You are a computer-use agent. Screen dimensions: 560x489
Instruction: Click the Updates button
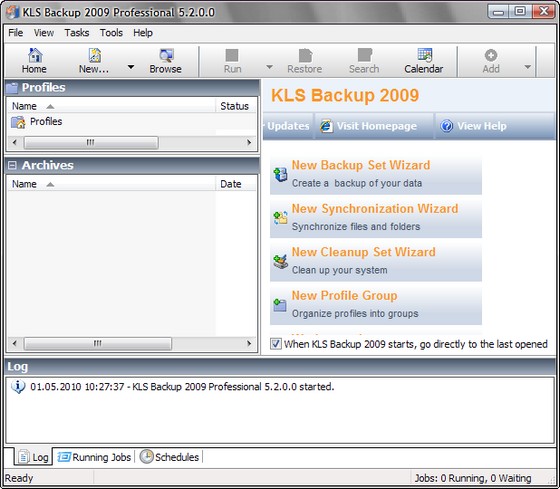coord(288,126)
